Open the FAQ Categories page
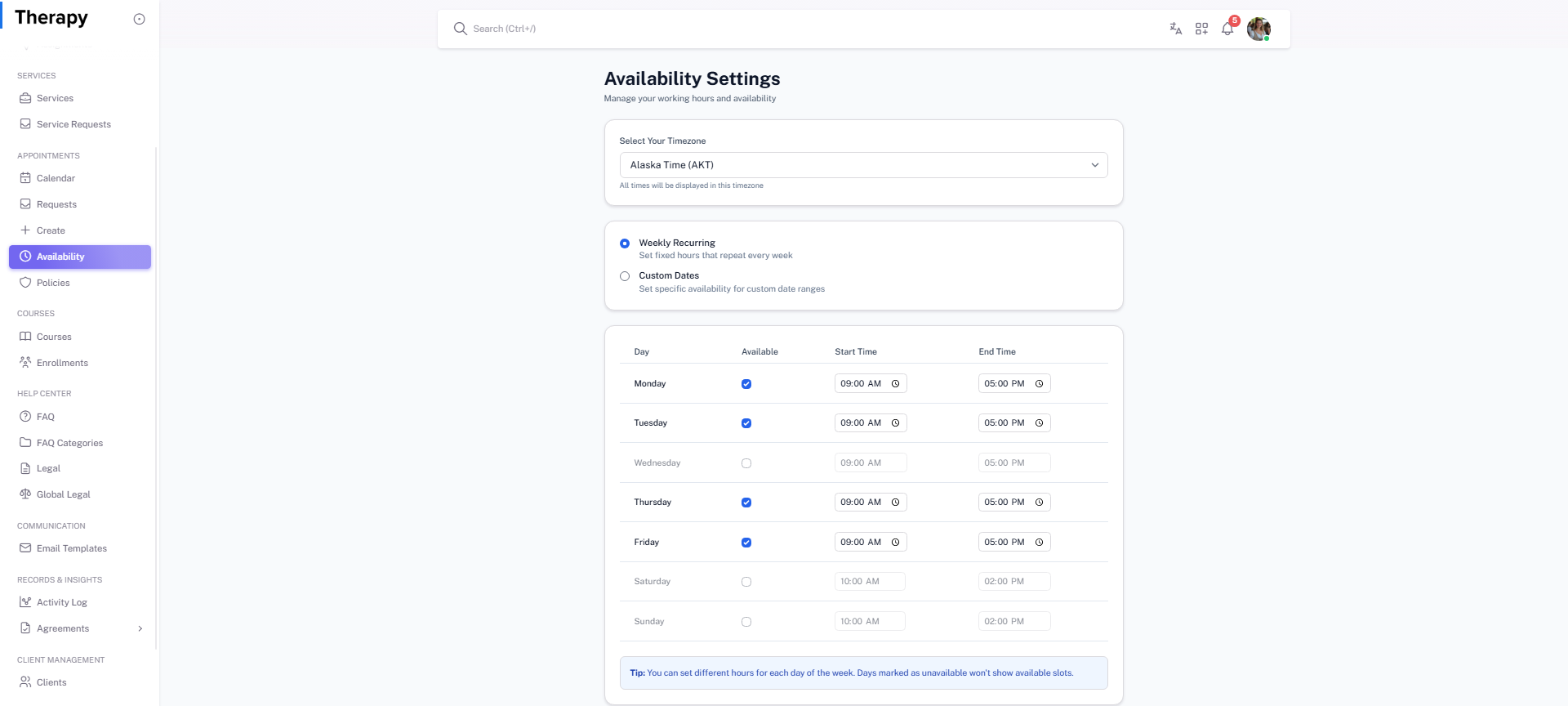Image resolution: width=1568 pixels, height=706 pixels. pos(80,443)
